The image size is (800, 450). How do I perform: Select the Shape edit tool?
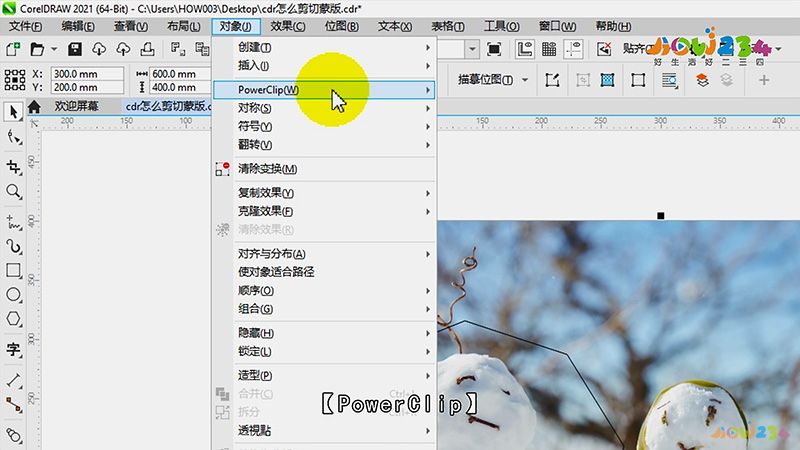[x=13, y=137]
